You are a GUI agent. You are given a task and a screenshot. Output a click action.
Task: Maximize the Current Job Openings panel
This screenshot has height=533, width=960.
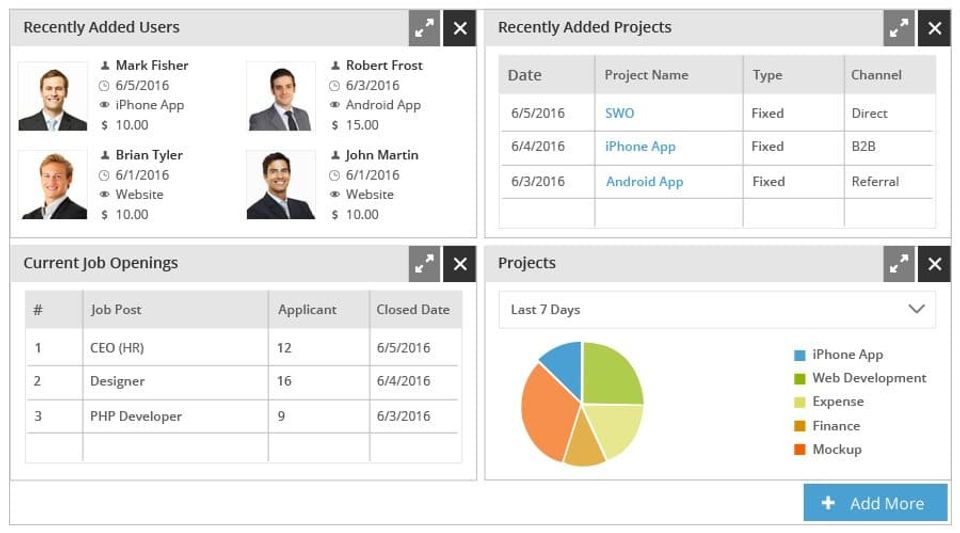(x=425, y=264)
